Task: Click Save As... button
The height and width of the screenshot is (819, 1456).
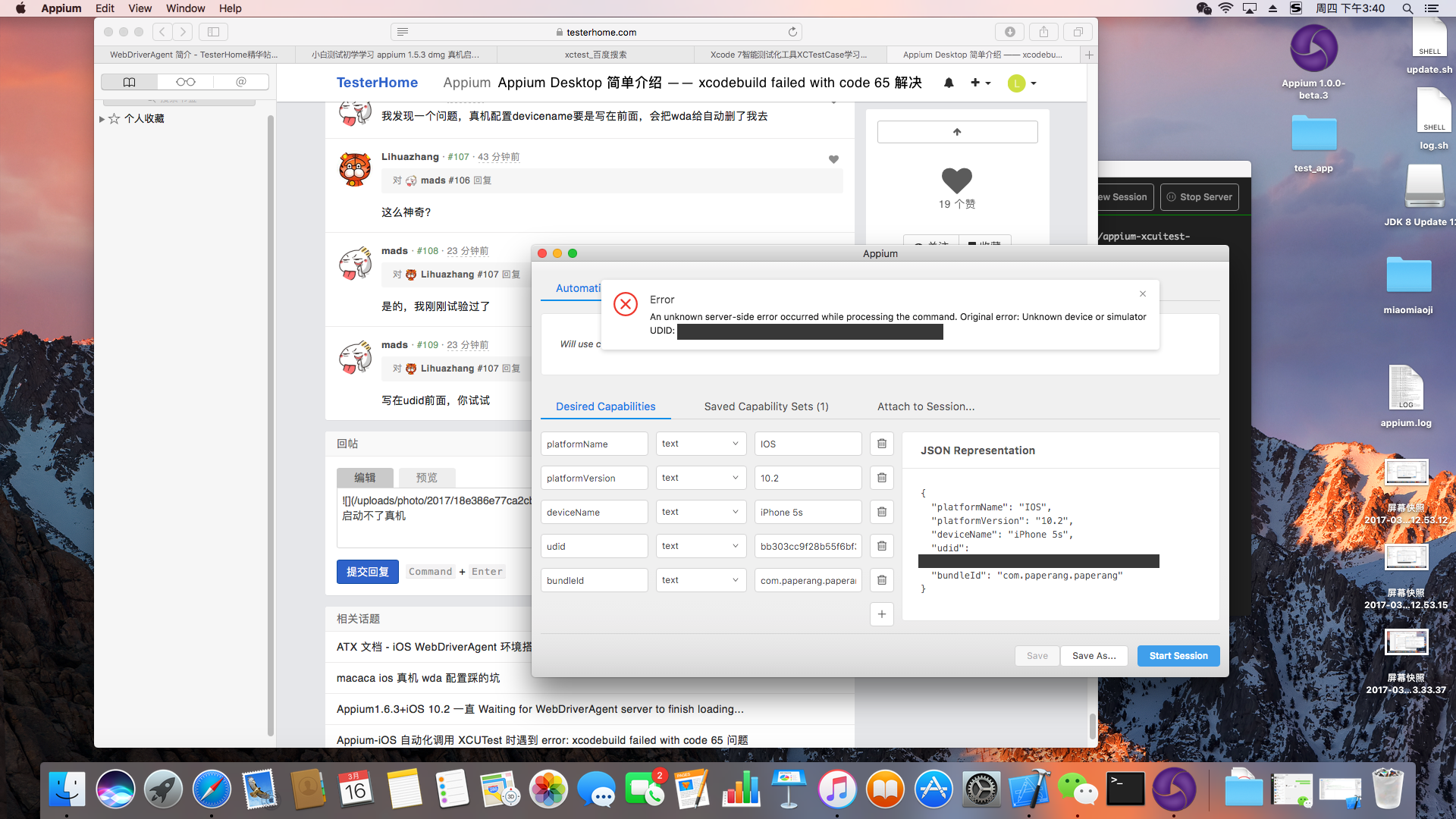Action: pos(1094,656)
